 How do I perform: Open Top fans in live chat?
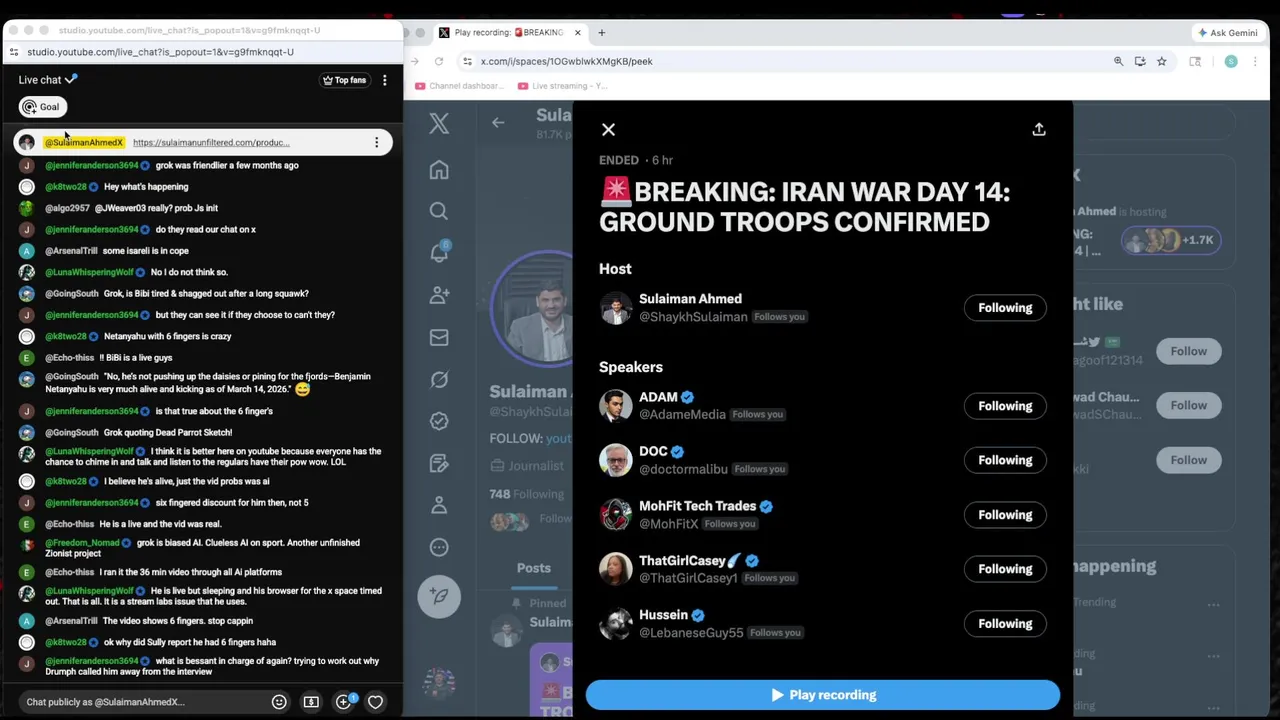344,80
